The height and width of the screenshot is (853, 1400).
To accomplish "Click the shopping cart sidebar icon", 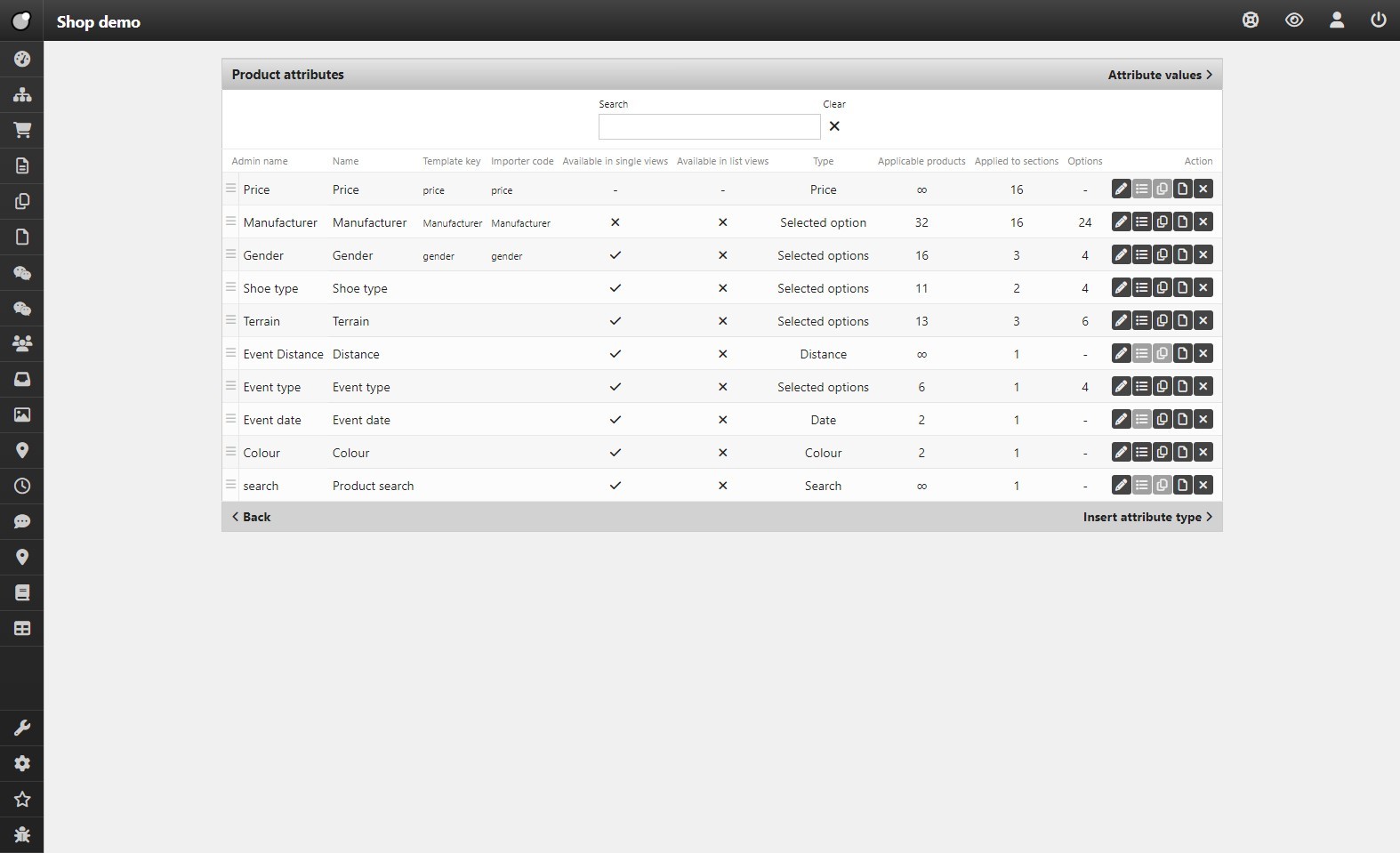I will (22, 130).
